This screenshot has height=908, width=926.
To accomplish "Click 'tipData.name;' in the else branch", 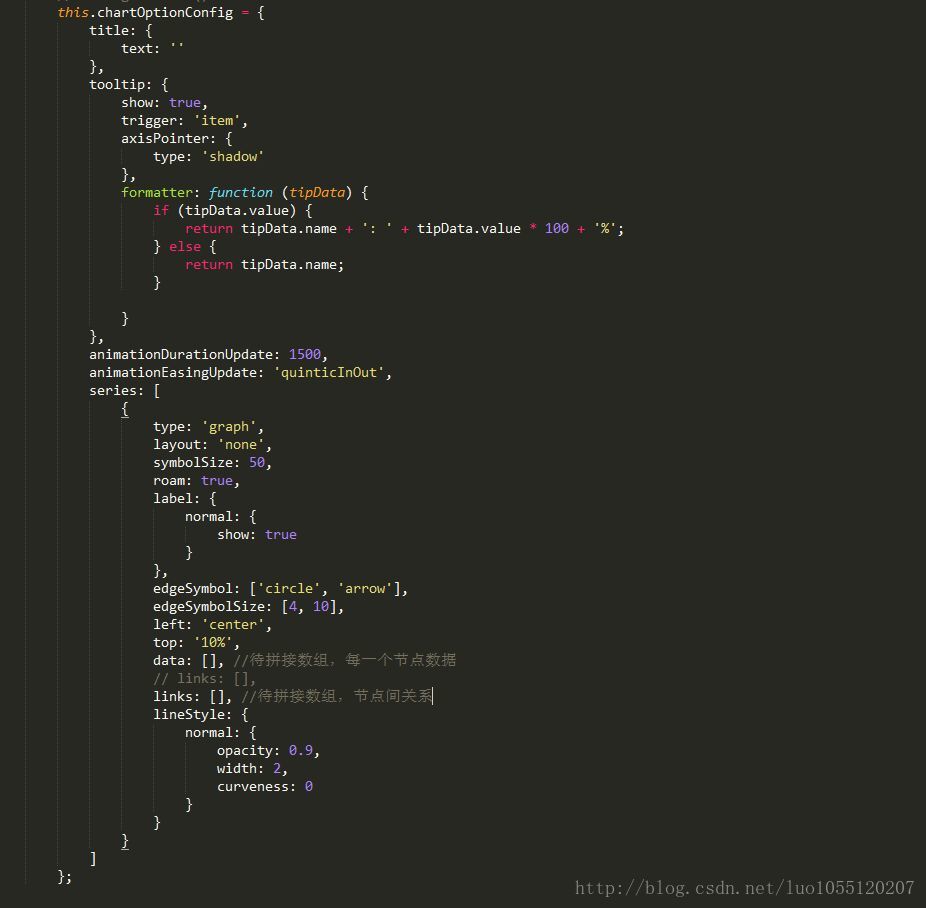I will click(292, 264).
